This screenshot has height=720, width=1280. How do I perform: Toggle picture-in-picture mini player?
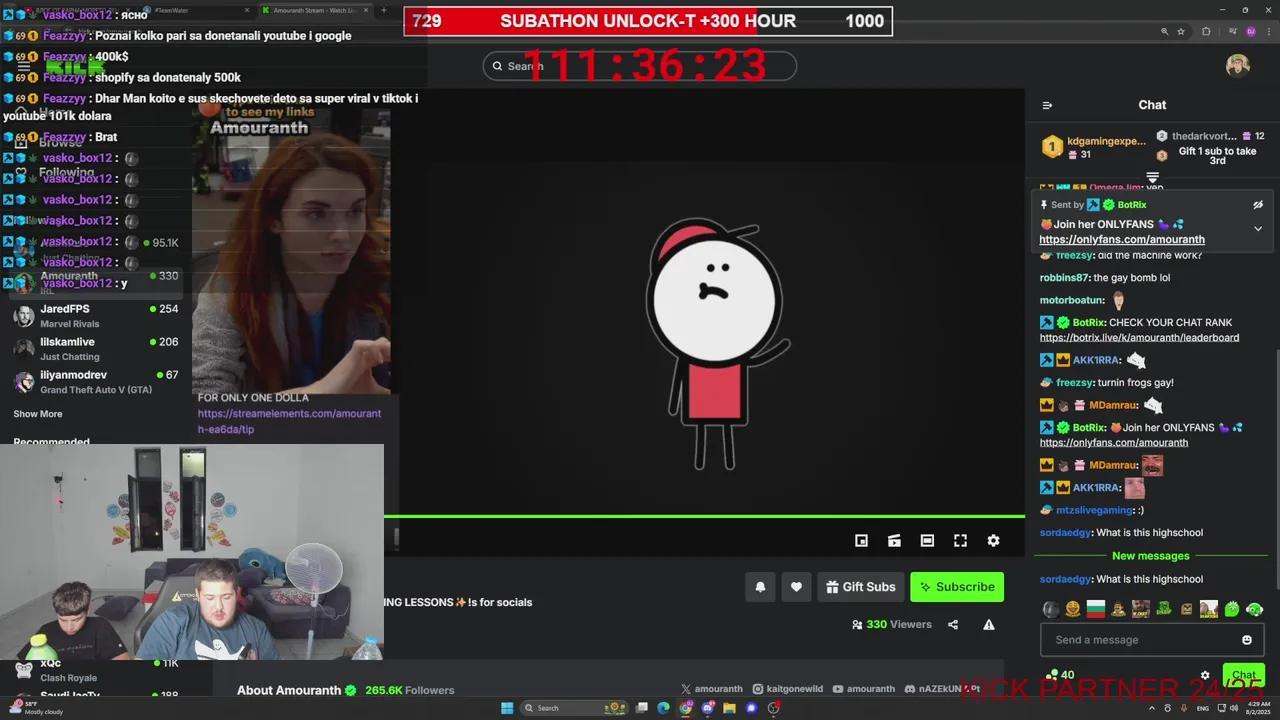coord(861,540)
